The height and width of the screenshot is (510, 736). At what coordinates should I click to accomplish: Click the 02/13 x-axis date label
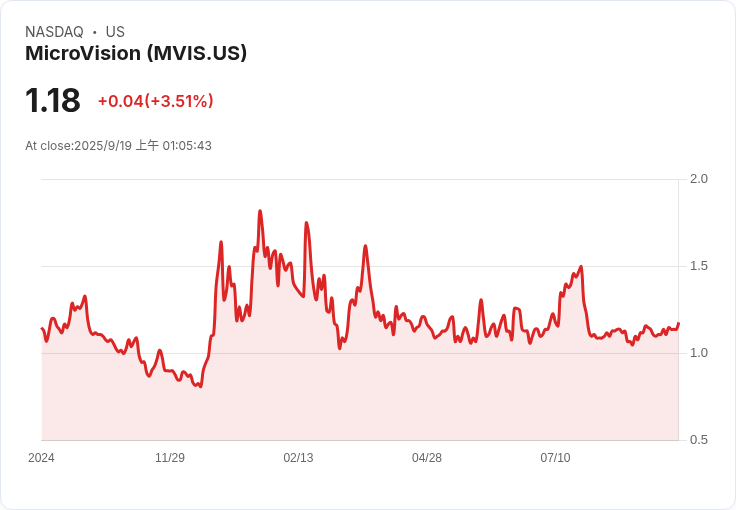[298, 457]
